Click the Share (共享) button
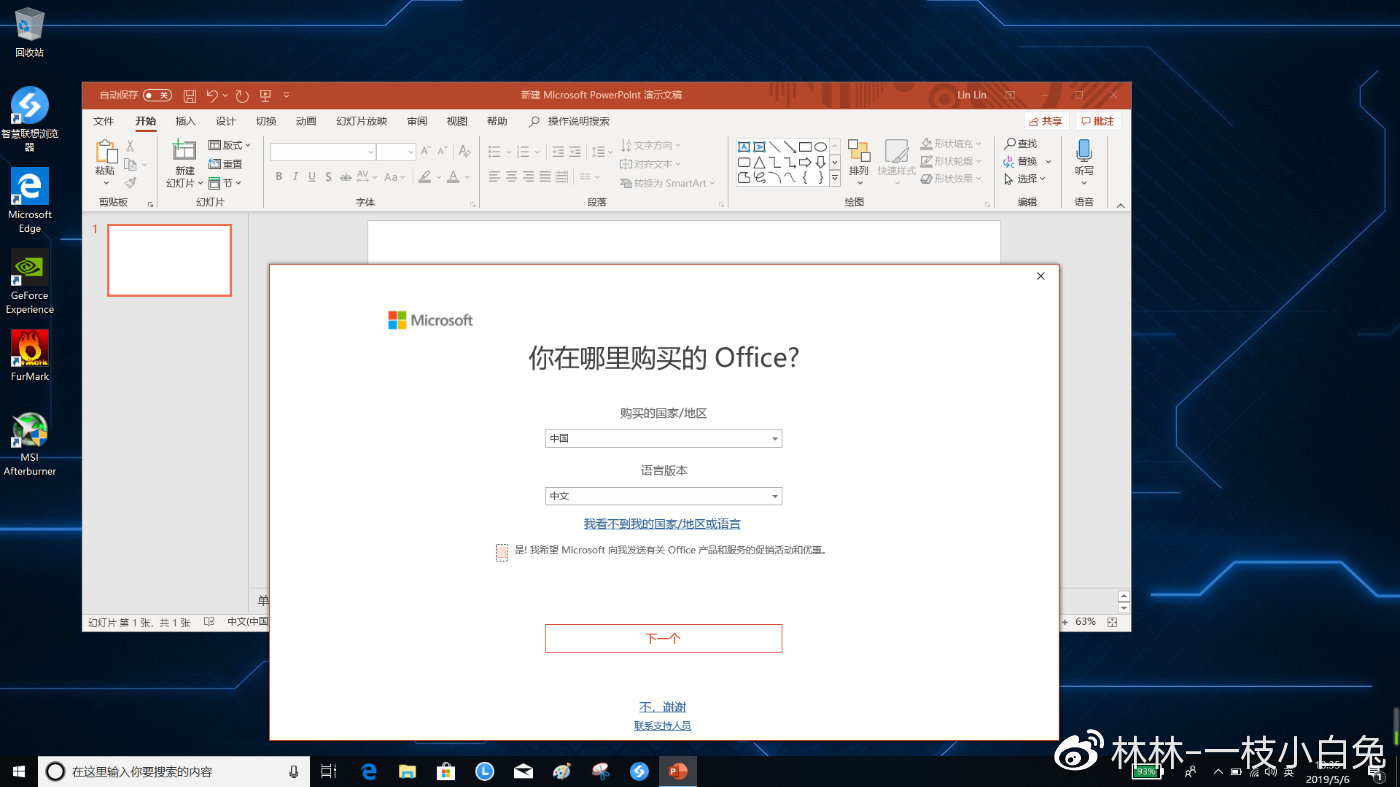The height and width of the screenshot is (787, 1400). pos(1046,121)
